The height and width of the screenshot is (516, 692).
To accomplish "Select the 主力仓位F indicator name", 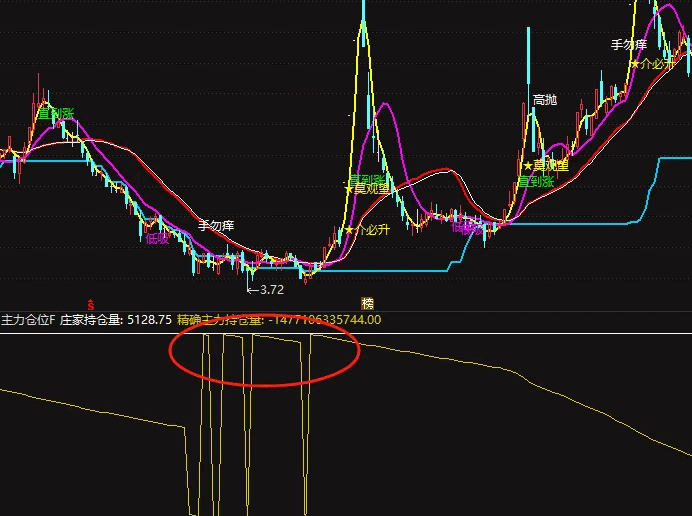I will 28,320.
